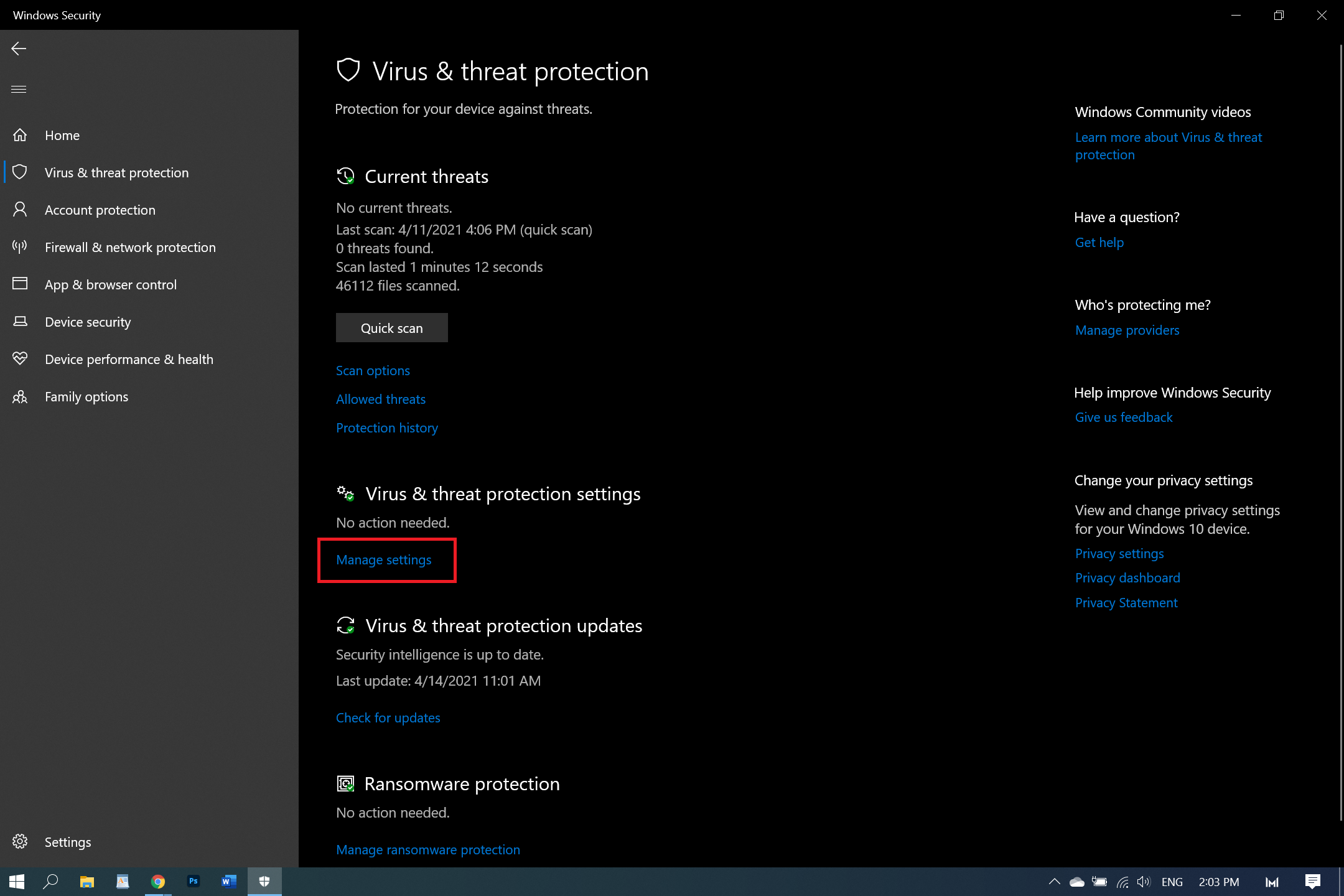
Task: Open Privacy dashboard link
Action: [x=1127, y=578]
